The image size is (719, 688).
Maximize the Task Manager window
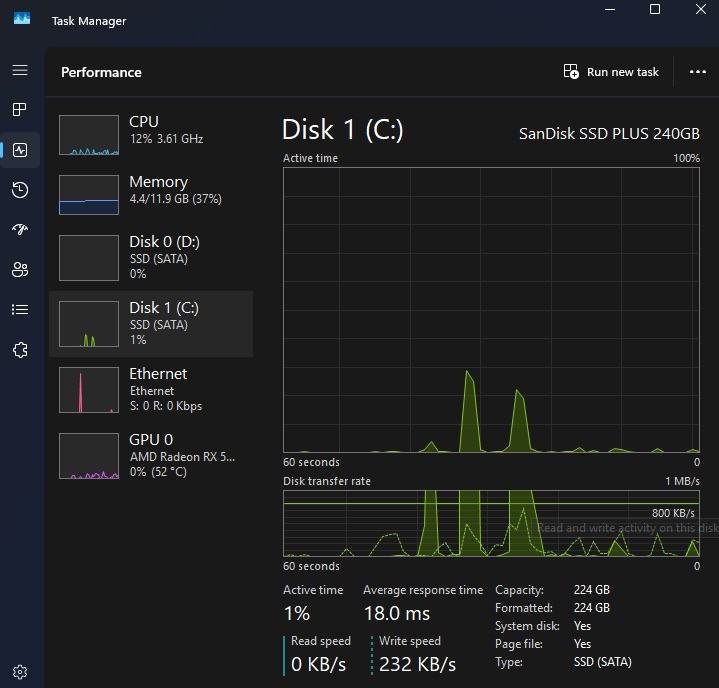655,9
